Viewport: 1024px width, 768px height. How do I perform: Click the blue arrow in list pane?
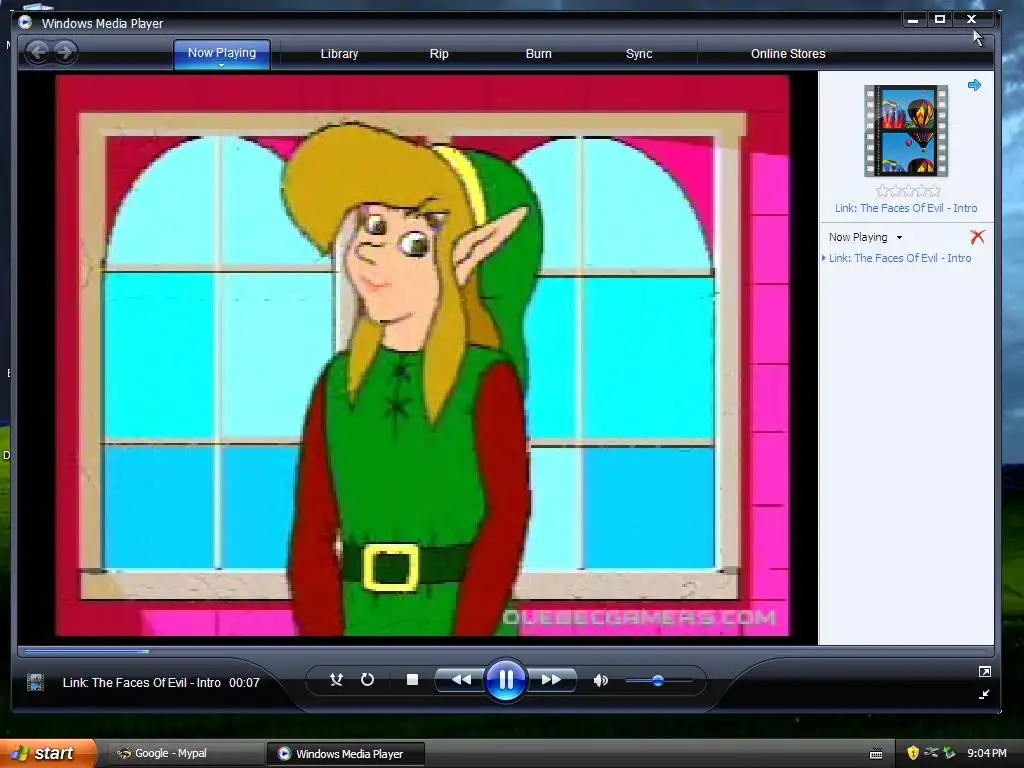pyautogui.click(x=974, y=85)
